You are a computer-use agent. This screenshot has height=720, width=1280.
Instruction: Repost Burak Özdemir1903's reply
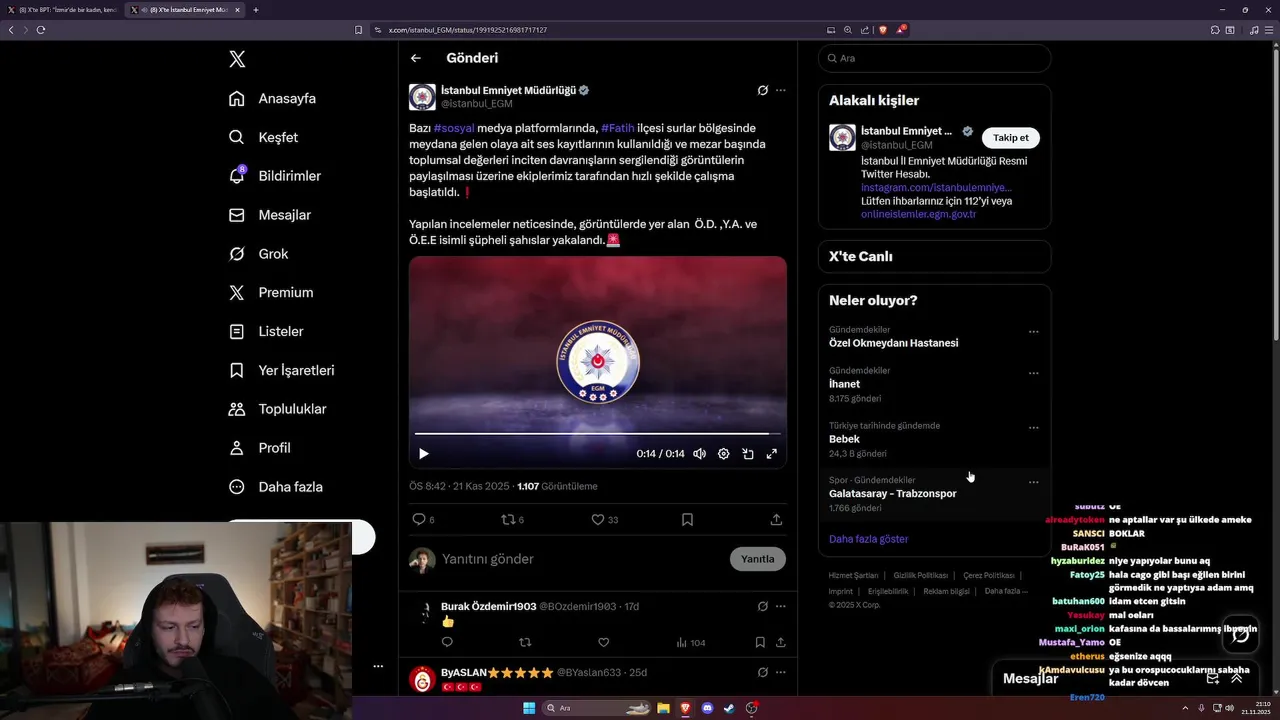[525, 643]
